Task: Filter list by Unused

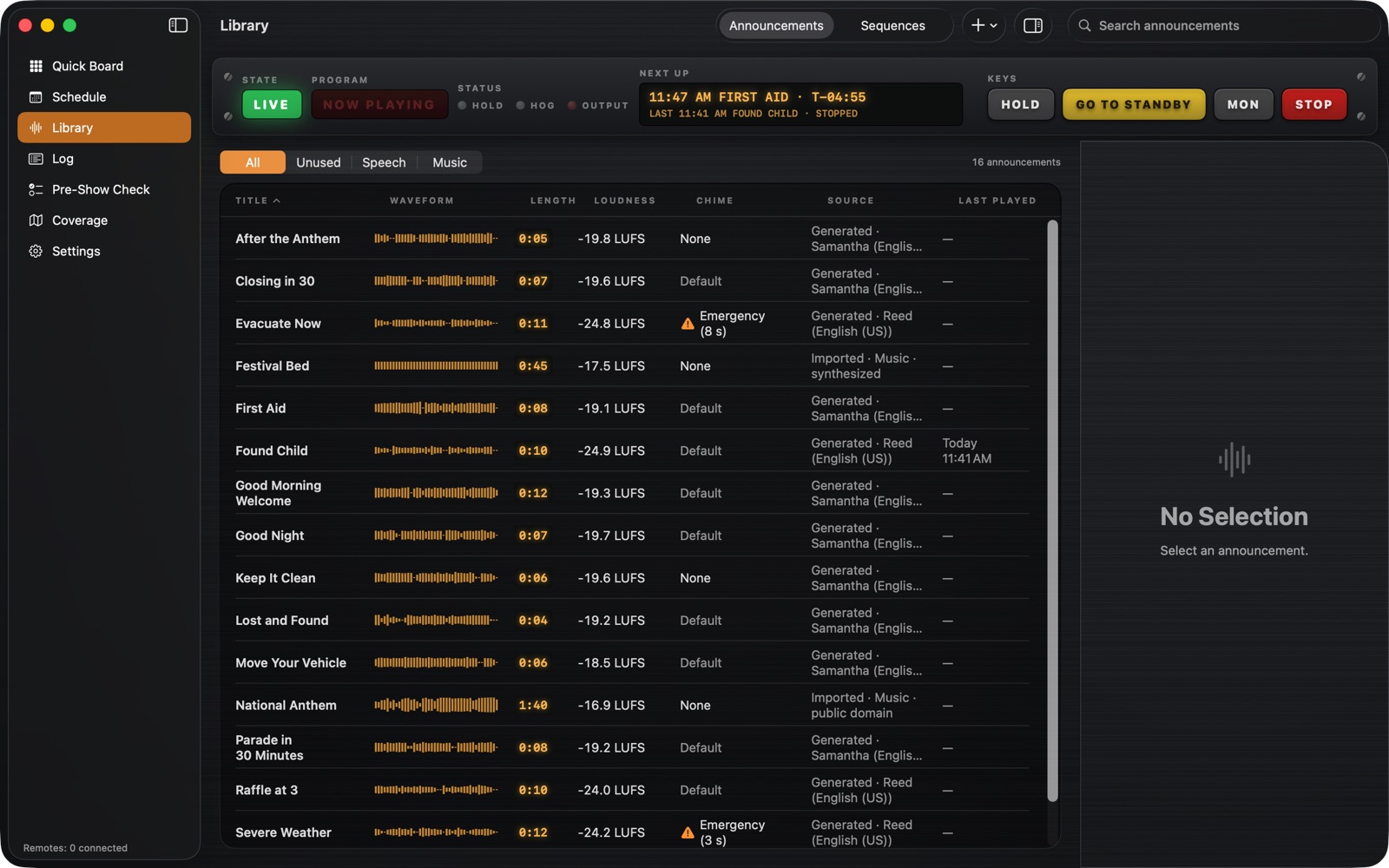Action: point(318,162)
